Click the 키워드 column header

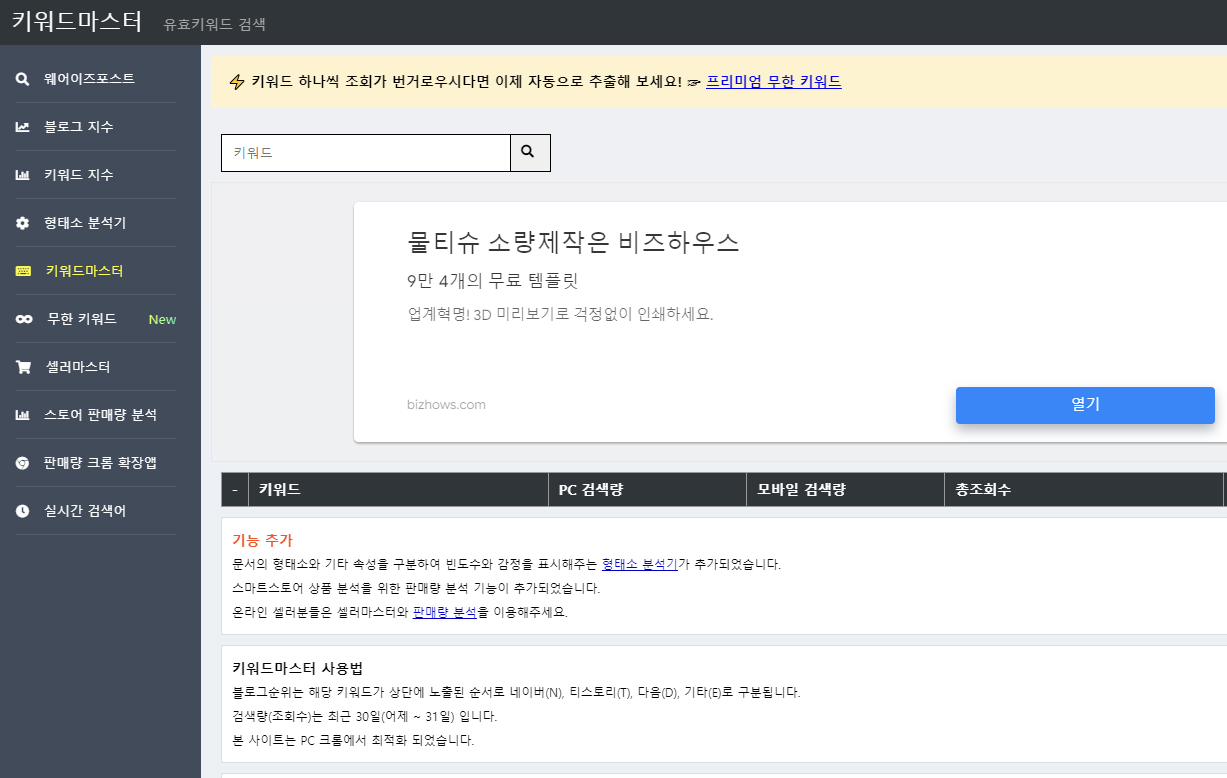(x=398, y=490)
